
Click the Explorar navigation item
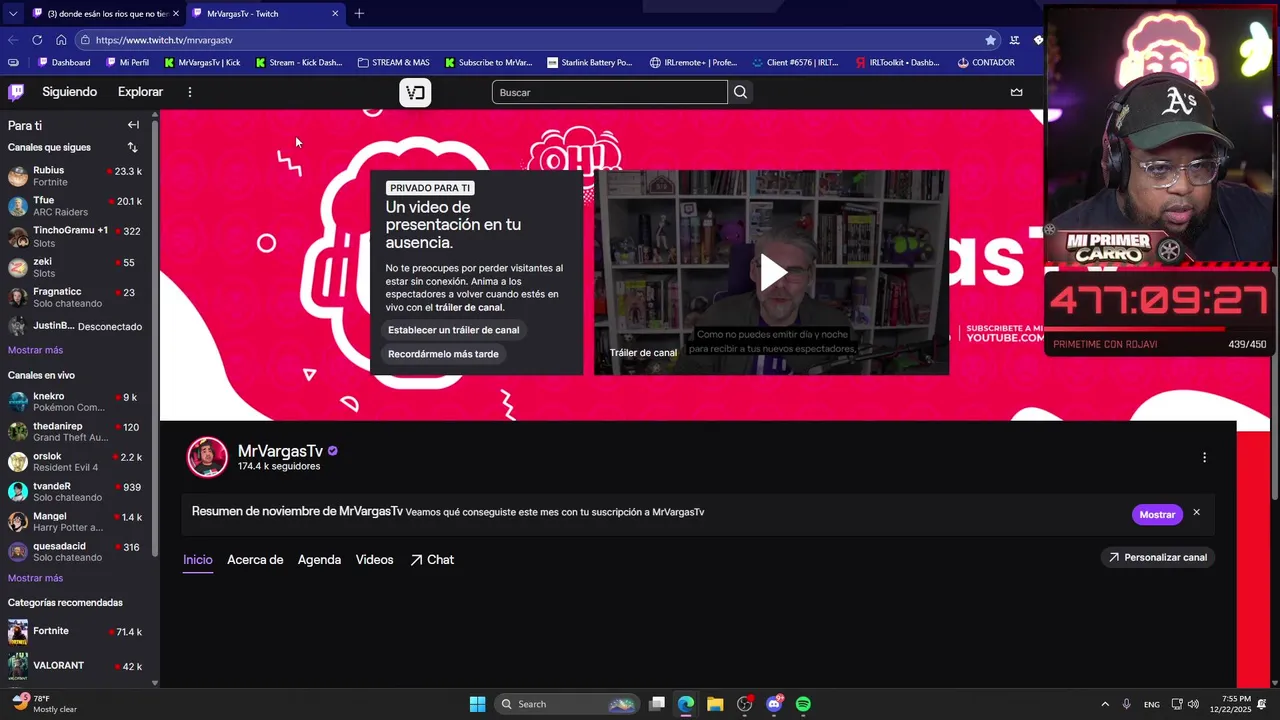coord(140,92)
